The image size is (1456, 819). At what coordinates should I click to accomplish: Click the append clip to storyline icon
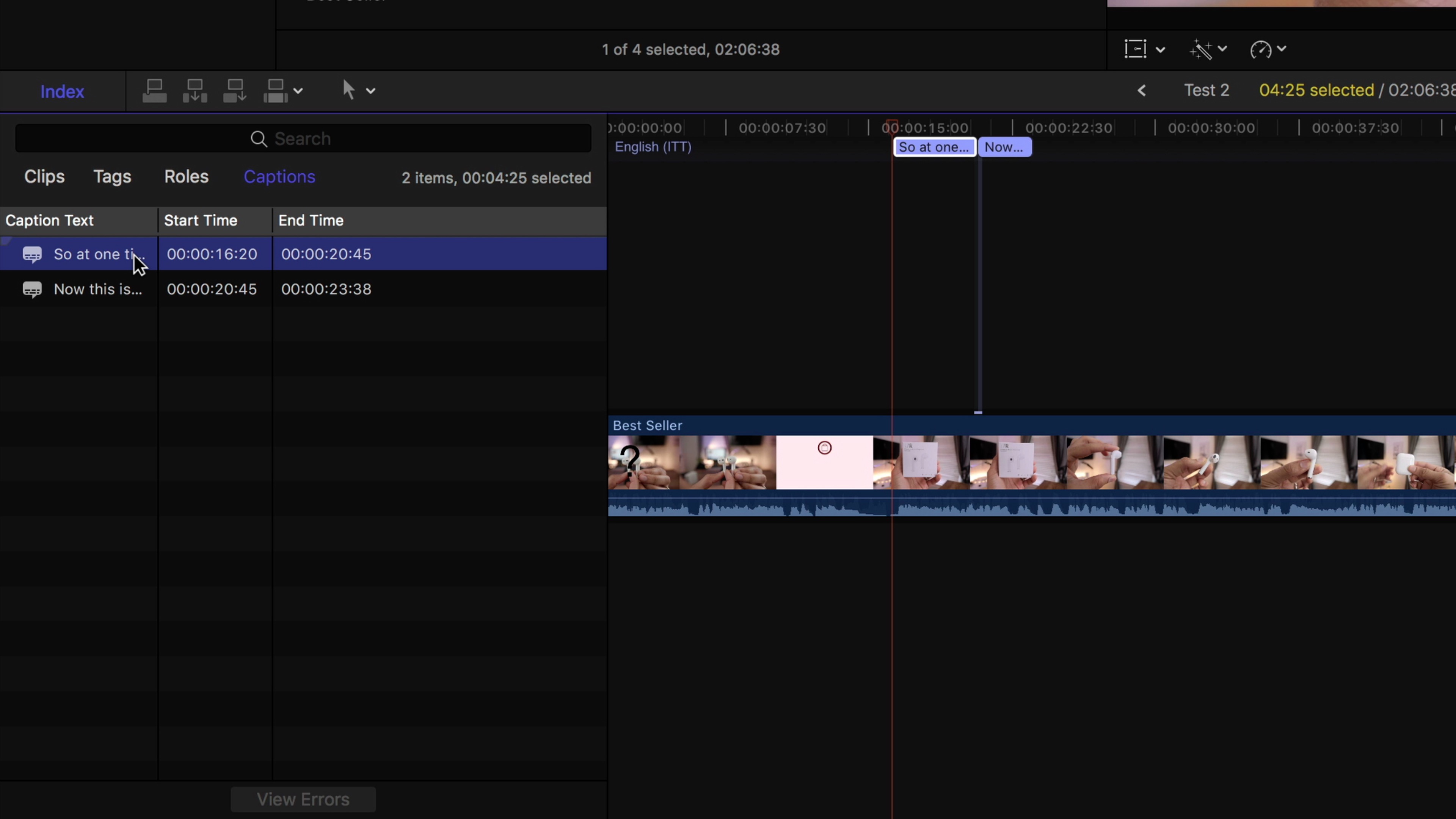(x=235, y=91)
